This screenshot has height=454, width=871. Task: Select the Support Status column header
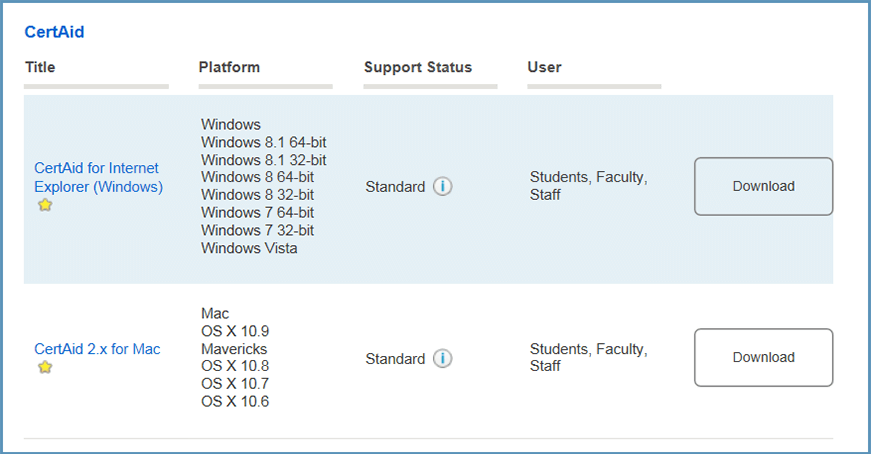pos(417,67)
